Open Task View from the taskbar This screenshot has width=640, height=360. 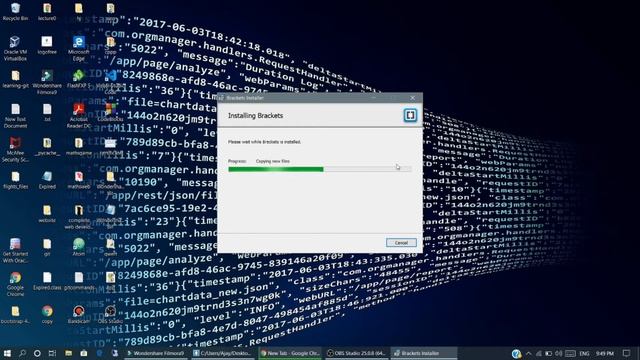[x=52, y=353]
